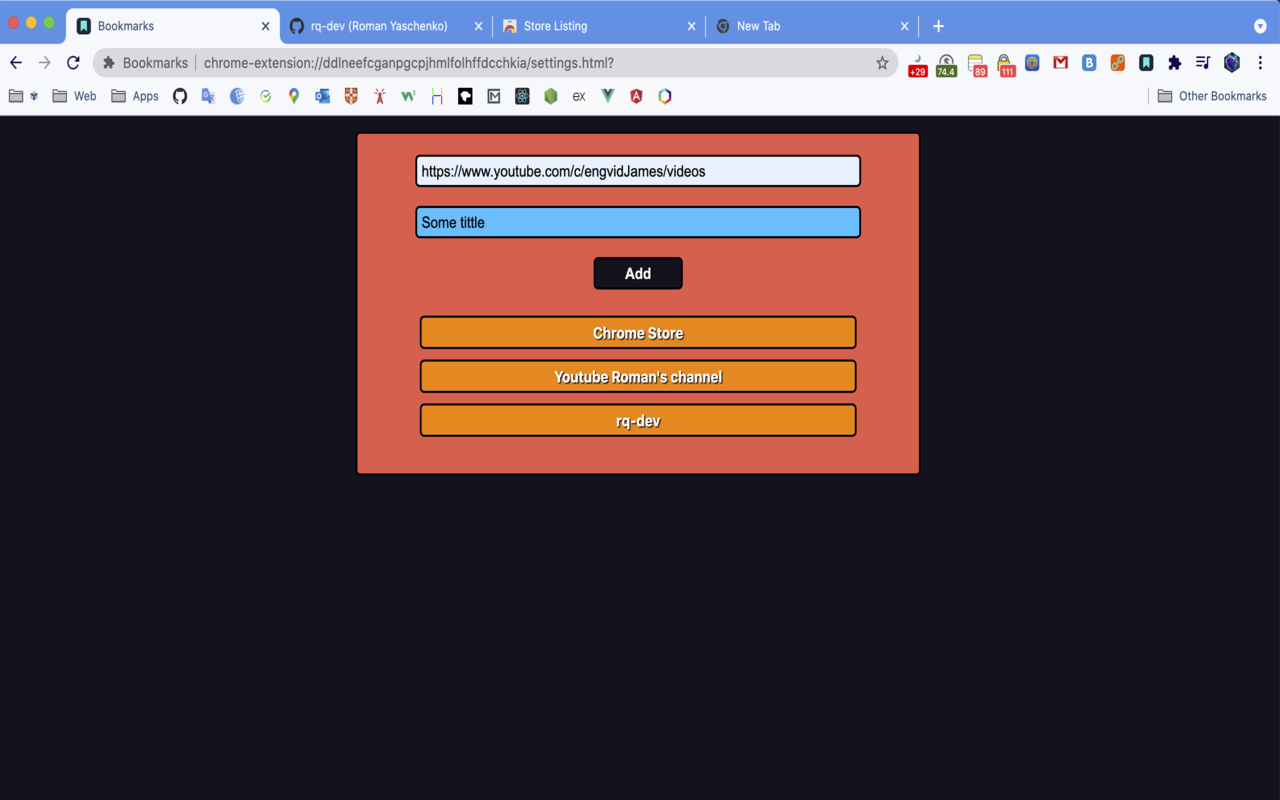Click the forward navigation arrow
Image resolution: width=1280 pixels, height=800 pixels.
coord(44,63)
